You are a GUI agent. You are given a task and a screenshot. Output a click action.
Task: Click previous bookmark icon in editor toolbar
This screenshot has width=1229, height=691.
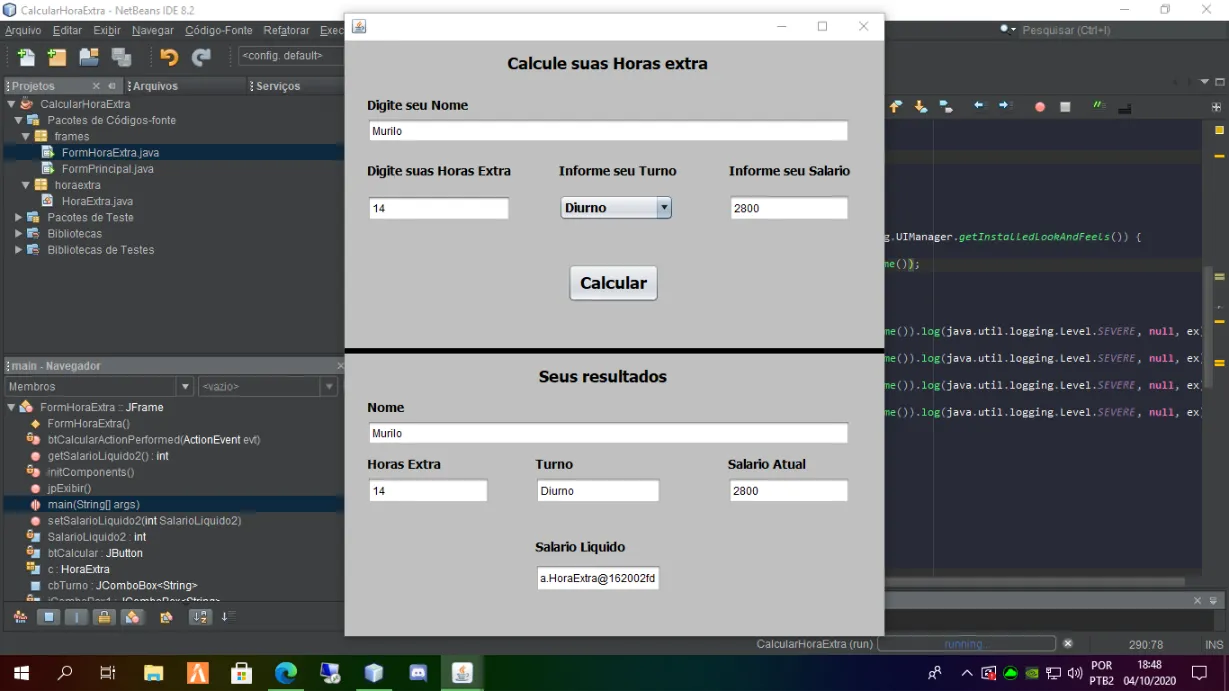click(x=896, y=106)
